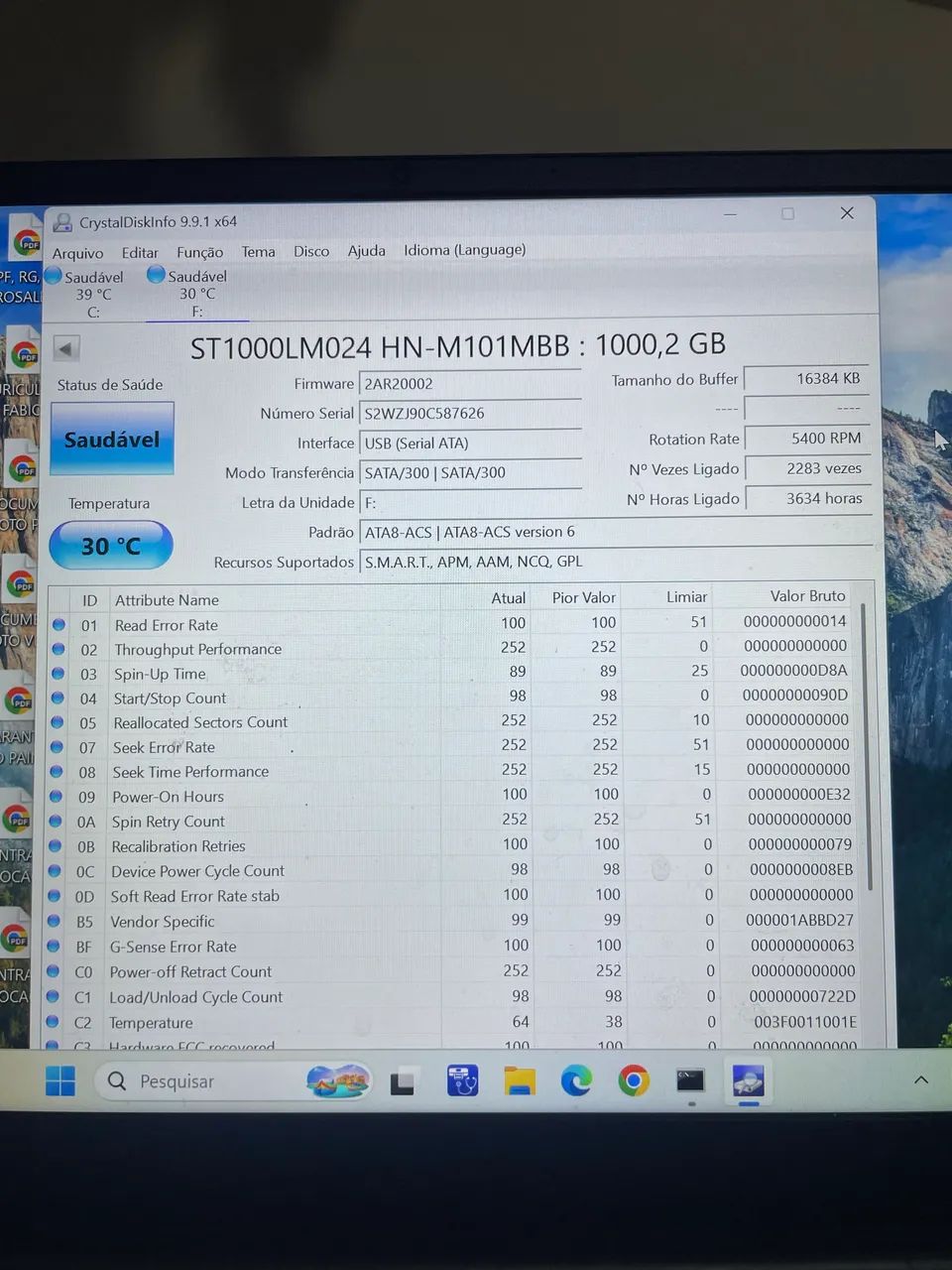Viewport: 952px width, 1270px height.
Task: Click the status dot for Device Power Cycle Count
Action: 55,870
